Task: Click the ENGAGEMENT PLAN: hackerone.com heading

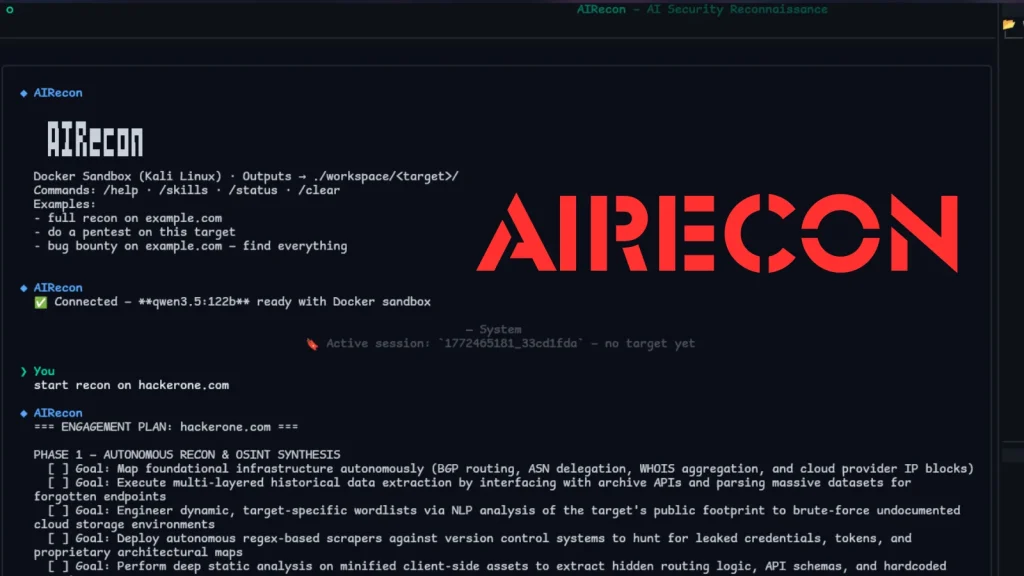Action: [x=166, y=427]
